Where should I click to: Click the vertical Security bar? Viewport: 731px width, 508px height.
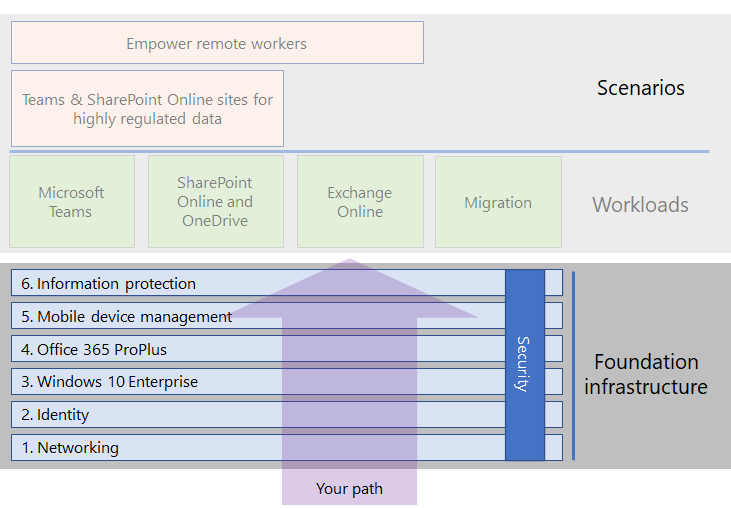pos(525,365)
